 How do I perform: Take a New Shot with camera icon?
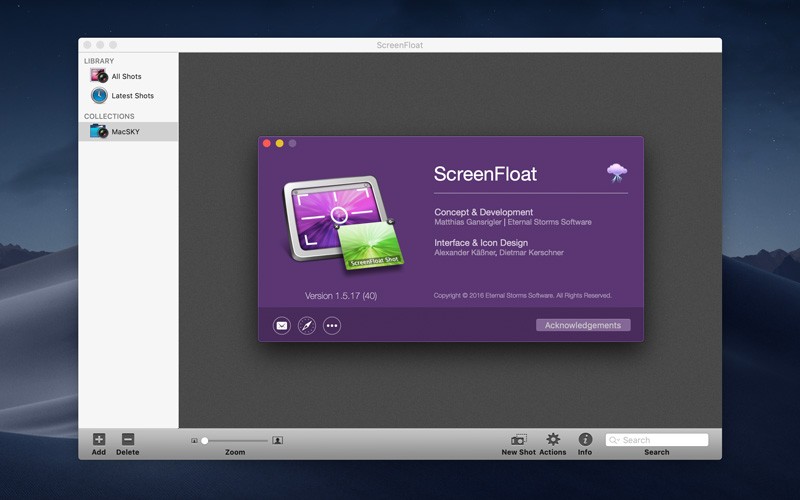(x=519, y=439)
